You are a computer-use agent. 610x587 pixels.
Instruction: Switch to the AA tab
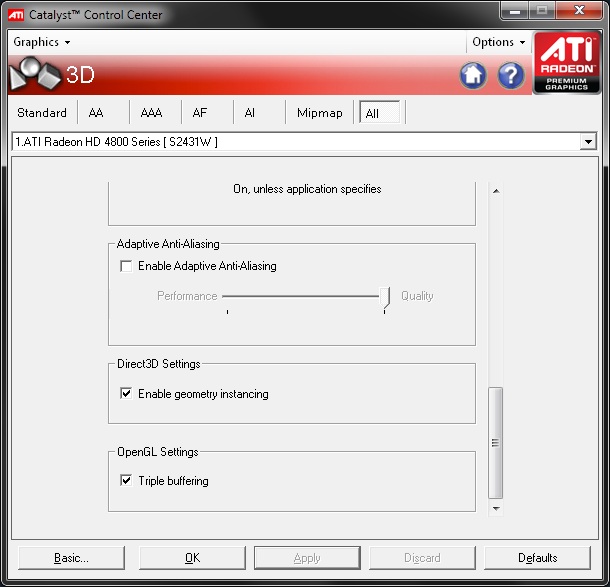[x=96, y=113]
